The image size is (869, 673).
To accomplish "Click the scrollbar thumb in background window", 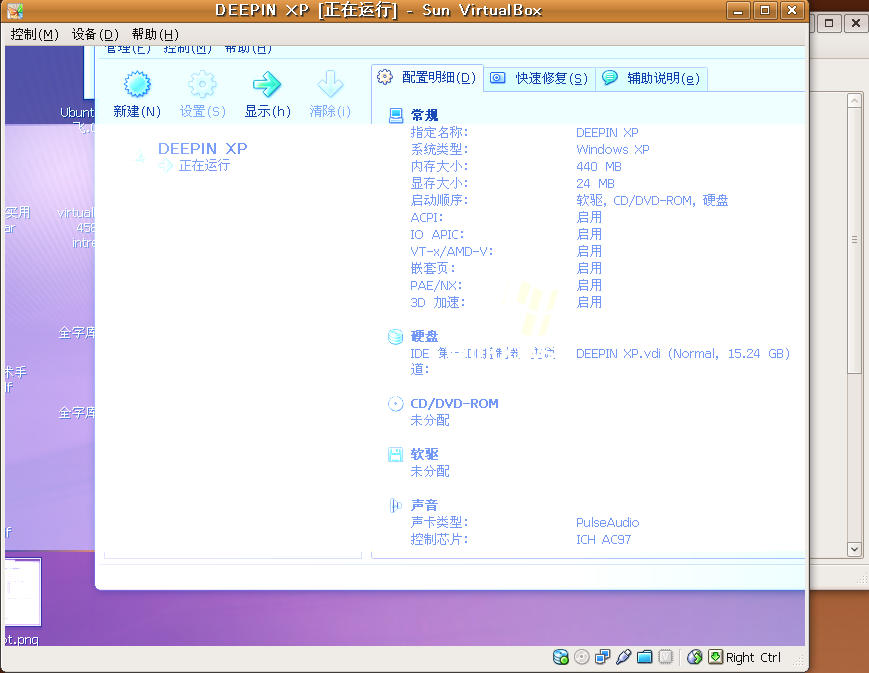I will coord(854,240).
